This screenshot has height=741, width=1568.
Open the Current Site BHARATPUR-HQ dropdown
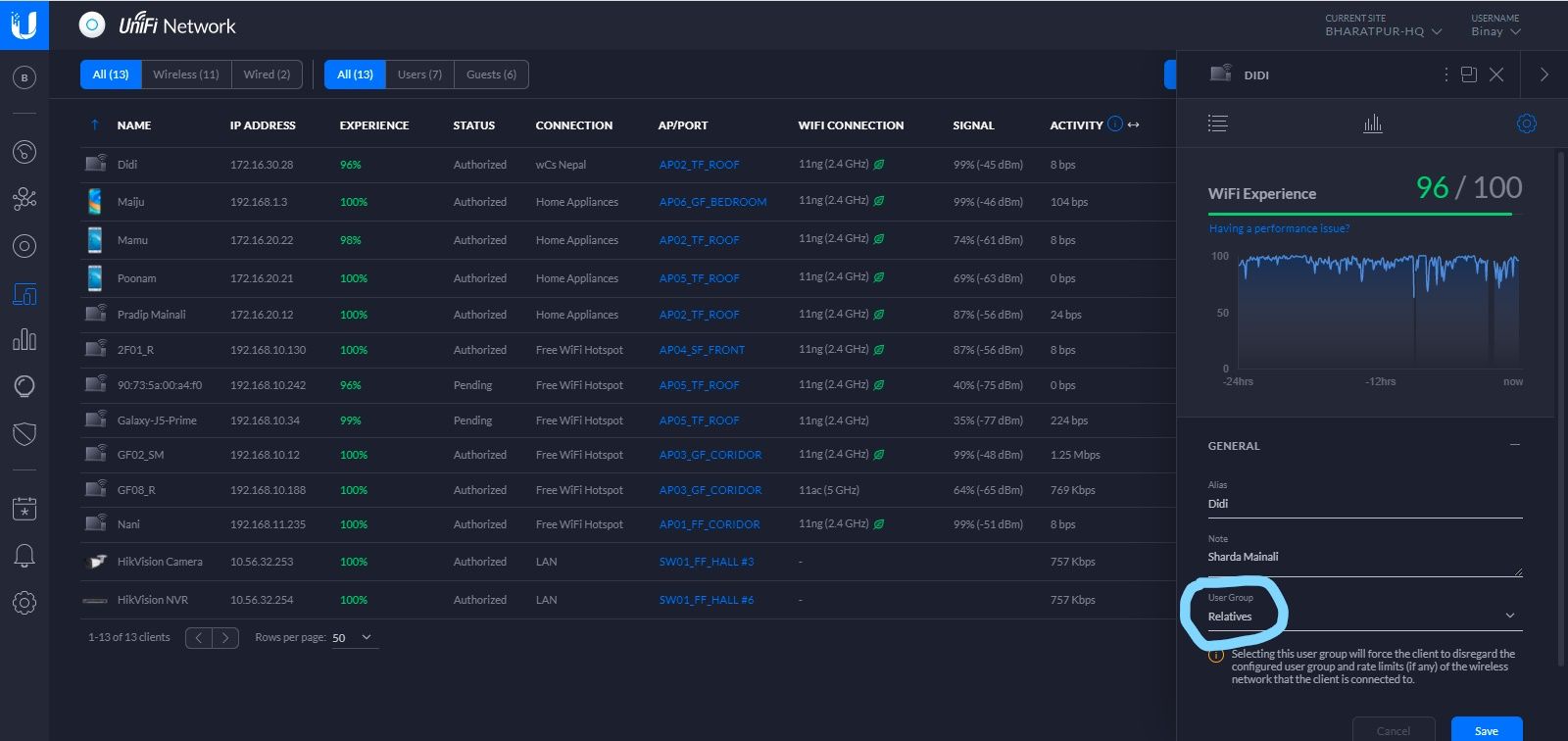pyautogui.click(x=1383, y=31)
